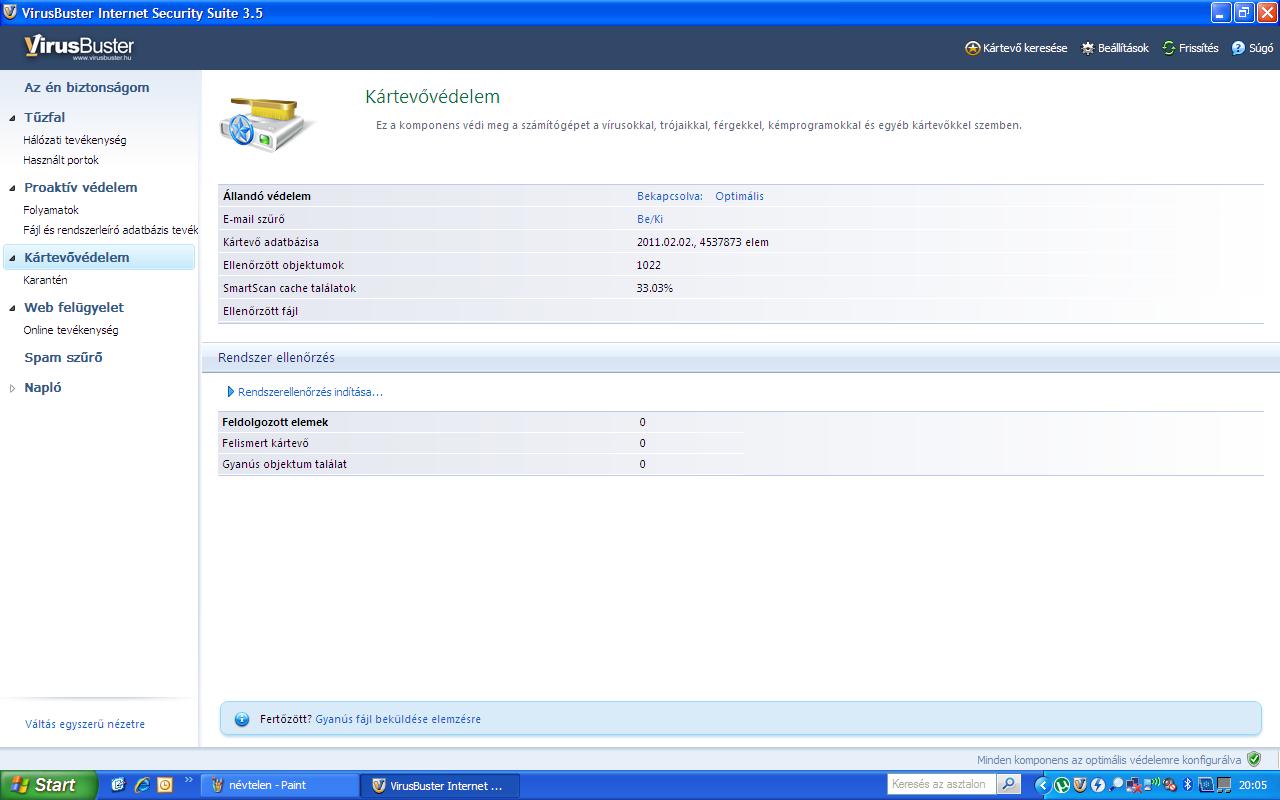The width and height of the screenshot is (1280, 800).
Task: Start Frissítés update
Action: pos(1190,48)
